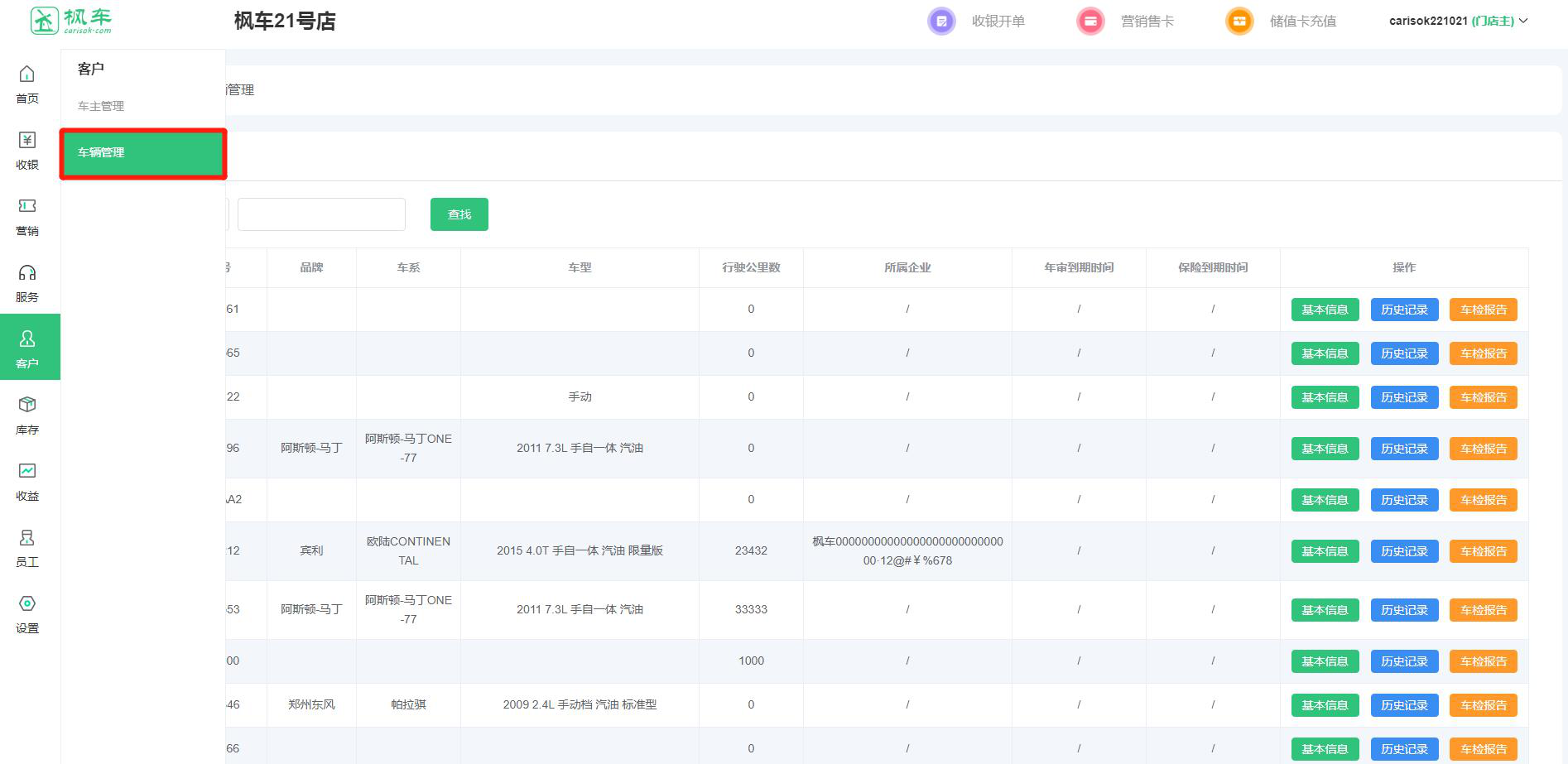Click 历史记录 for the 郑州东风 row
The image size is (1568, 764).
coord(1404,705)
